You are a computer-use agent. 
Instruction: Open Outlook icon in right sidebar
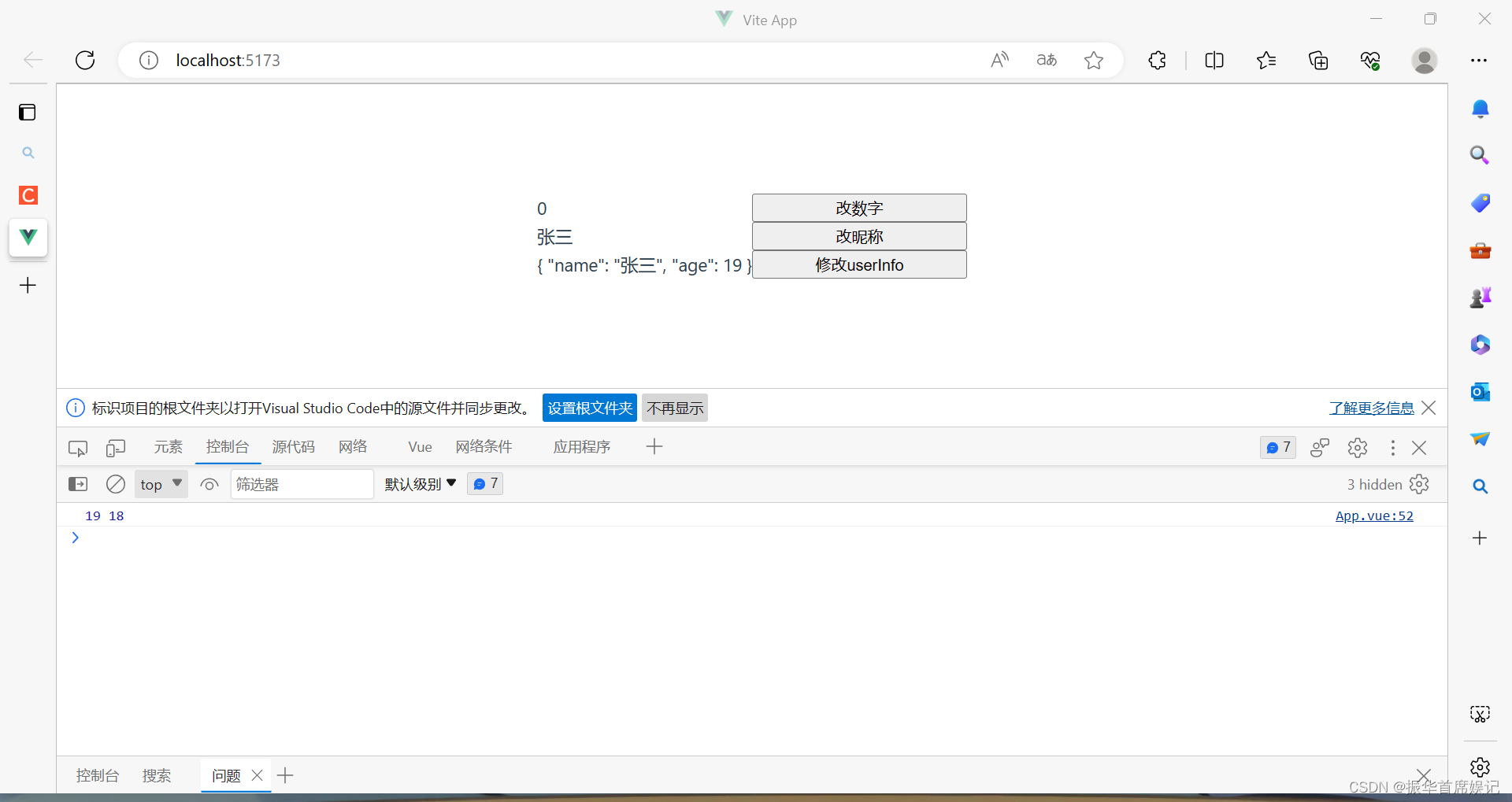tap(1480, 392)
